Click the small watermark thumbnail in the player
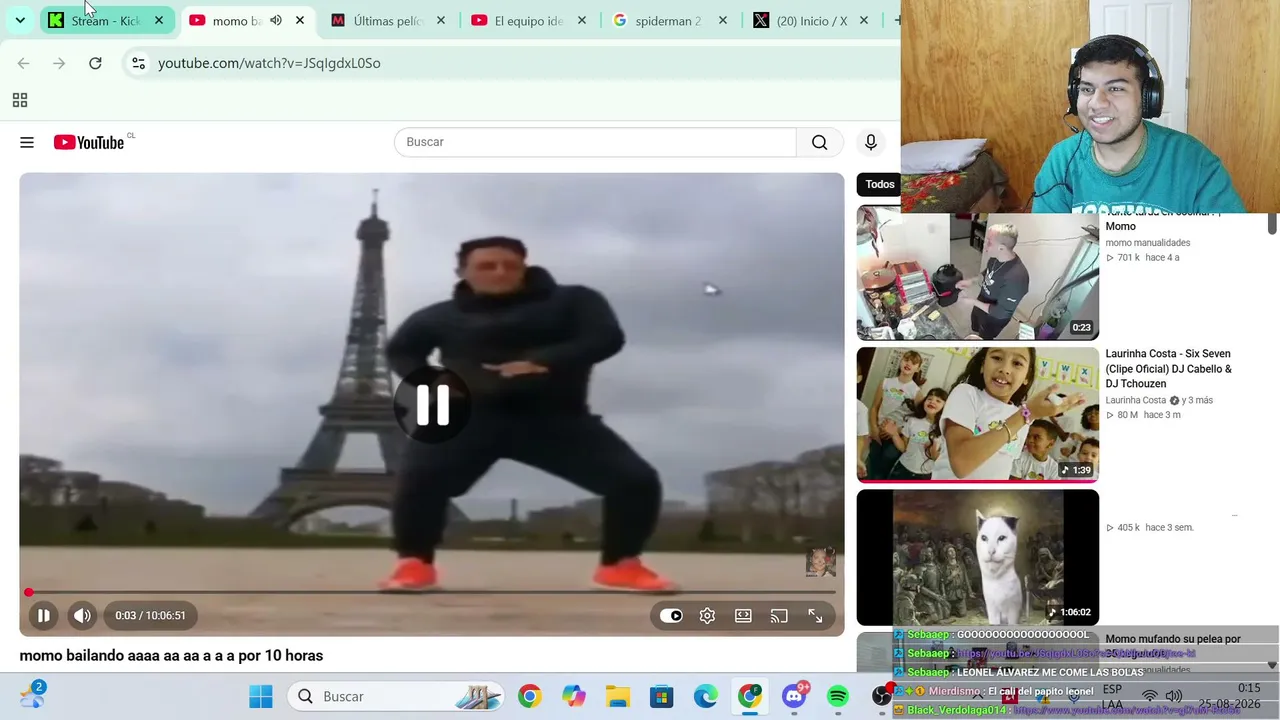This screenshot has width=1280, height=720. point(820,562)
